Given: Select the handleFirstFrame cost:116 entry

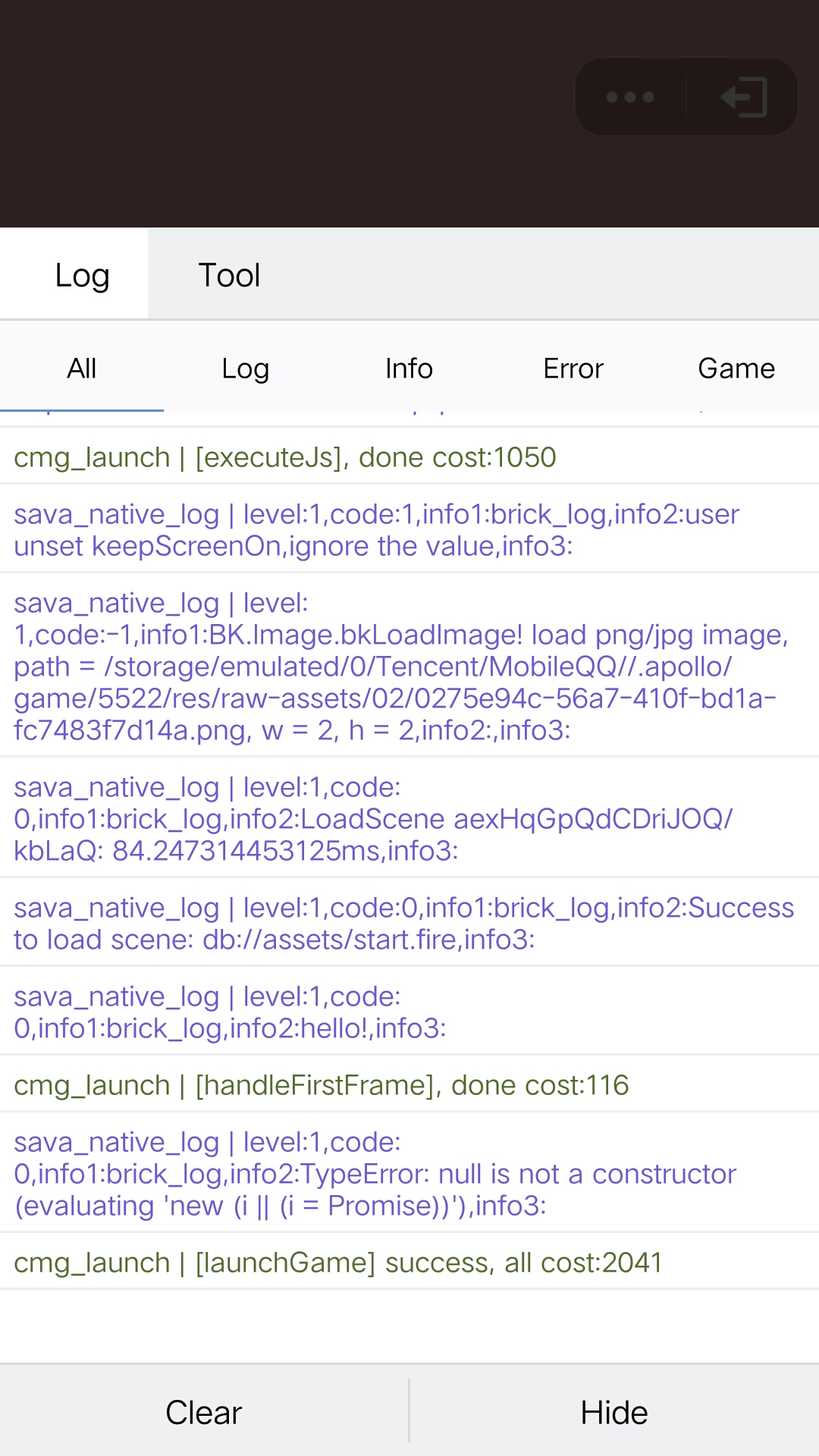Looking at the screenshot, I should 322,1085.
